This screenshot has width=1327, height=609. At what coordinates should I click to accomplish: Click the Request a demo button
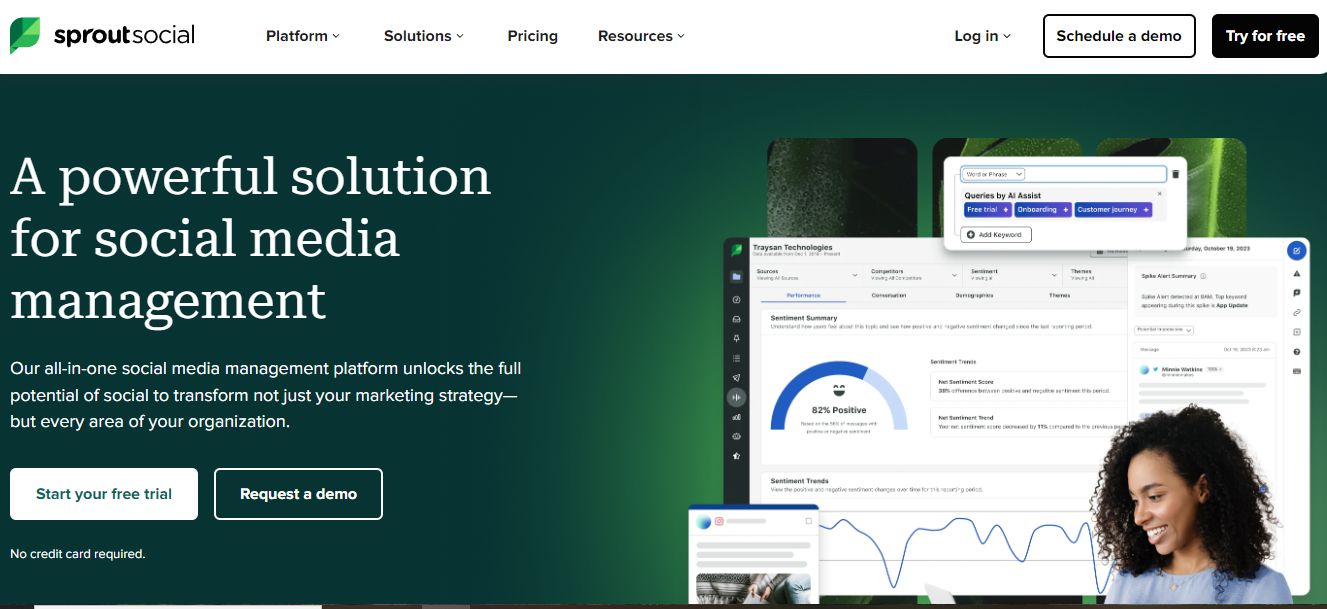coord(298,494)
